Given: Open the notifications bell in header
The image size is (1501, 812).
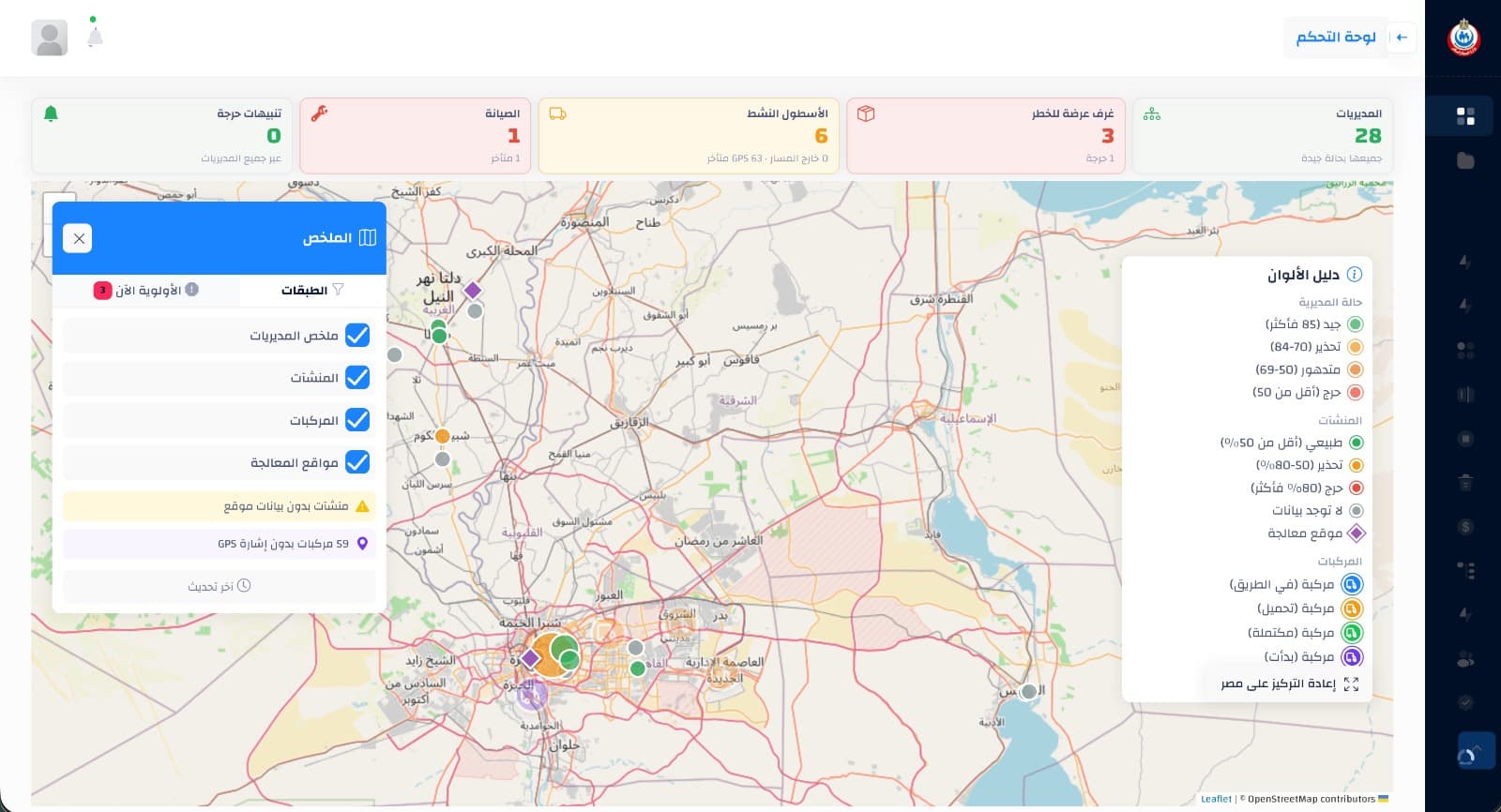Looking at the screenshot, I should click(x=95, y=36).
